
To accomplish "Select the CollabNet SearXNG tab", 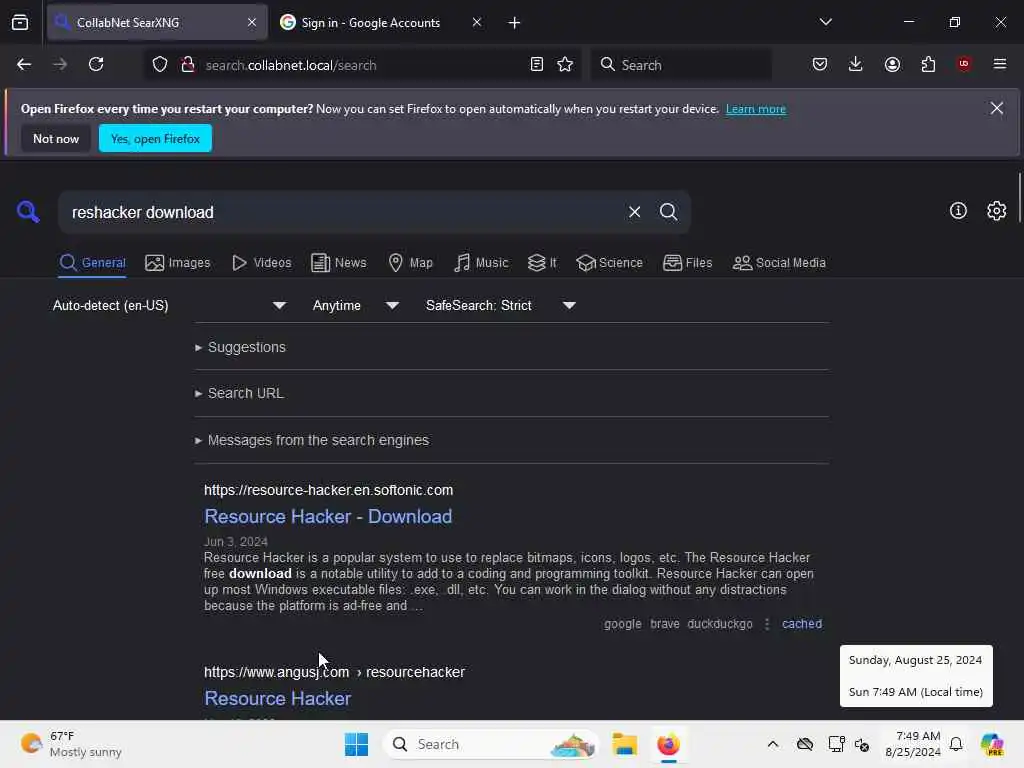I will point(157,23).
